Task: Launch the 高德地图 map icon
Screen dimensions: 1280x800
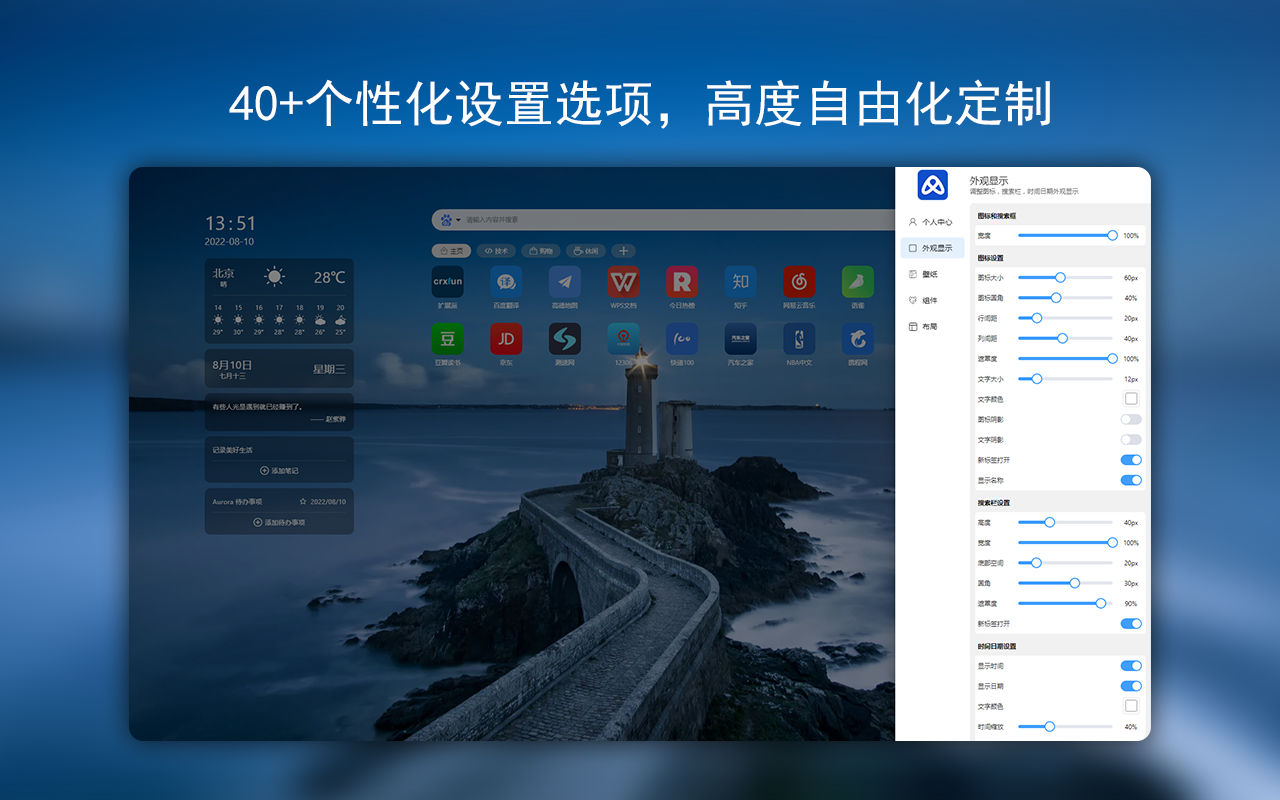Action: pyautogui.click(x=564, y=283)
